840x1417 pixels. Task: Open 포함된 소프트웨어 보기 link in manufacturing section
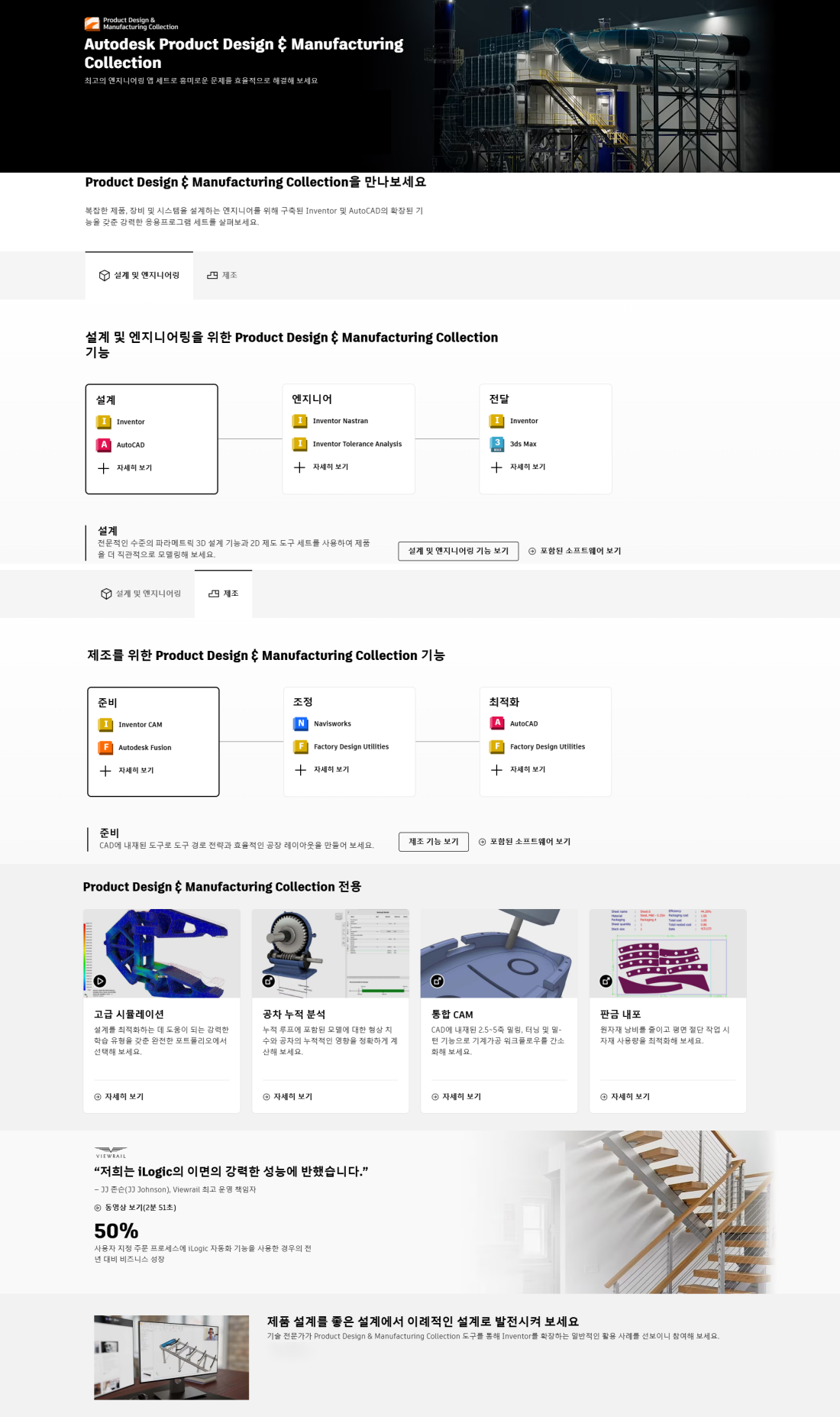525,842
